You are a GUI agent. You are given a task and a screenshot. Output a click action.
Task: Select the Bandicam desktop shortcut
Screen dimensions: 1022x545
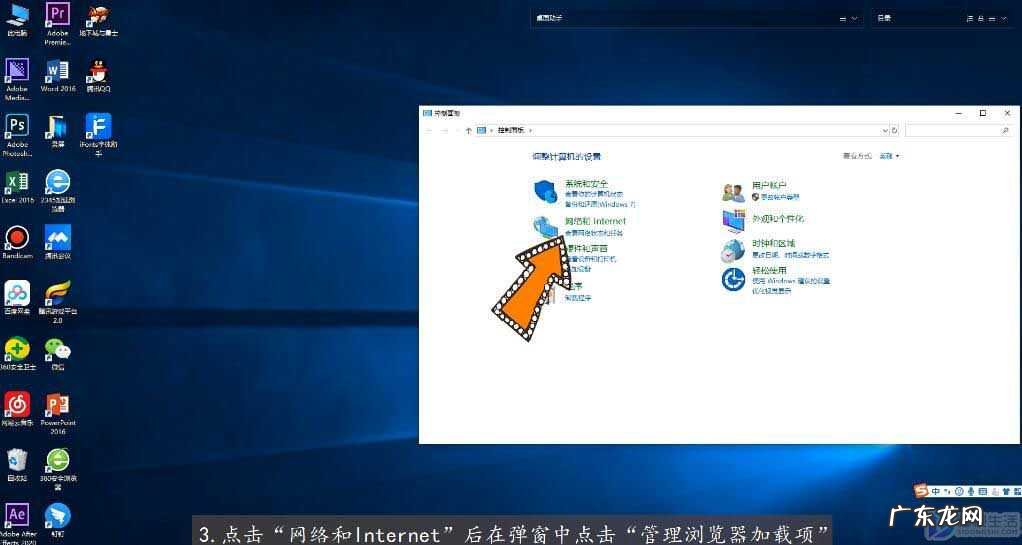point(17,243)
